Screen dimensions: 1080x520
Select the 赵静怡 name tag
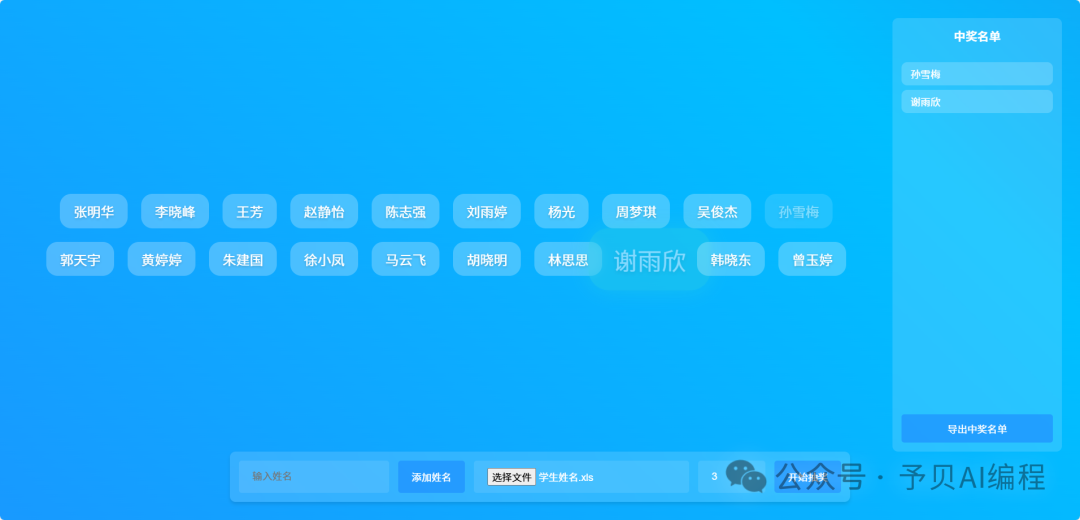324,211
